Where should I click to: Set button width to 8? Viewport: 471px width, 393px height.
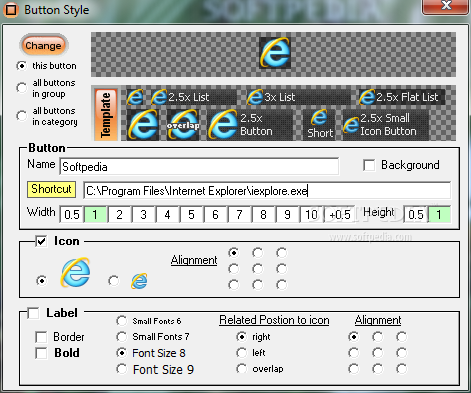tap(263, 214)
